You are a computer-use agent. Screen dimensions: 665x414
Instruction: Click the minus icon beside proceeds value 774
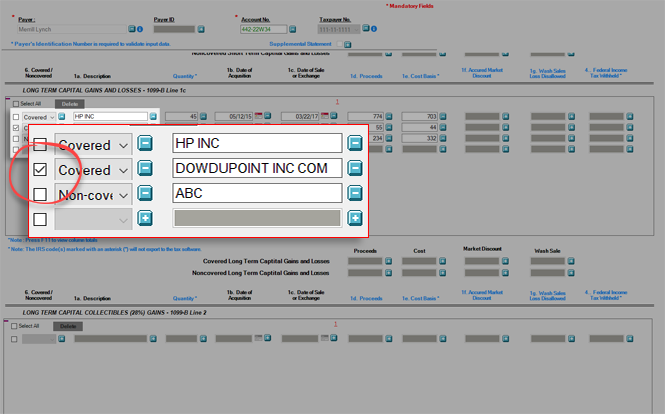pos(389,116)
